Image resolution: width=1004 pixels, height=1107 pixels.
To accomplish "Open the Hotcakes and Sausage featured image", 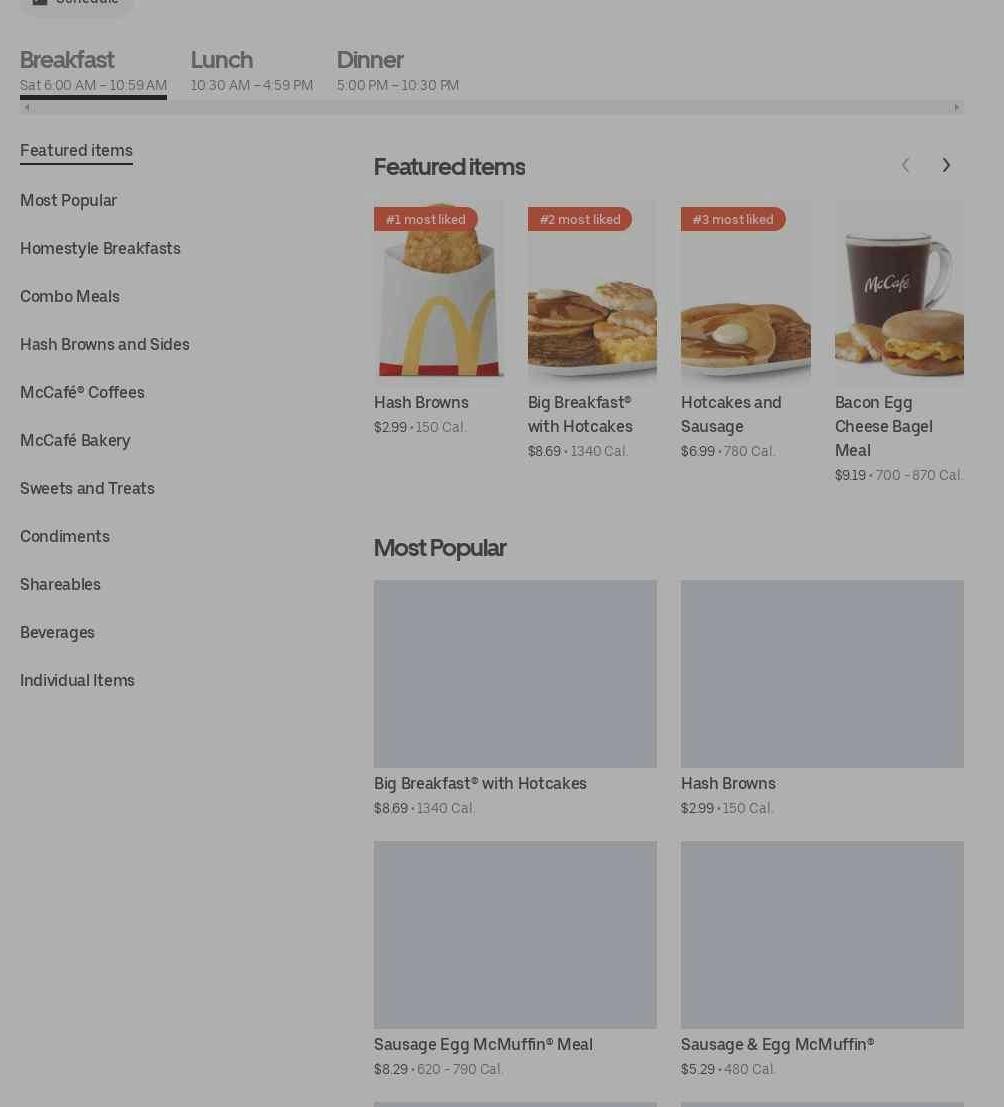I will click(746, 289).
